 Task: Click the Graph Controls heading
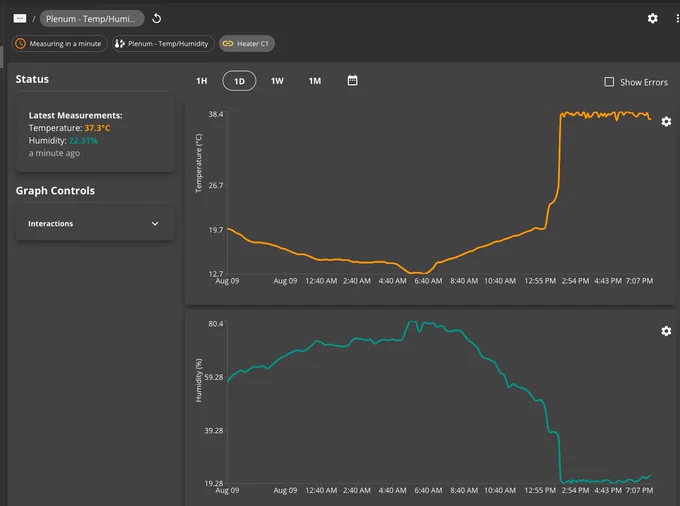(55, 191)
